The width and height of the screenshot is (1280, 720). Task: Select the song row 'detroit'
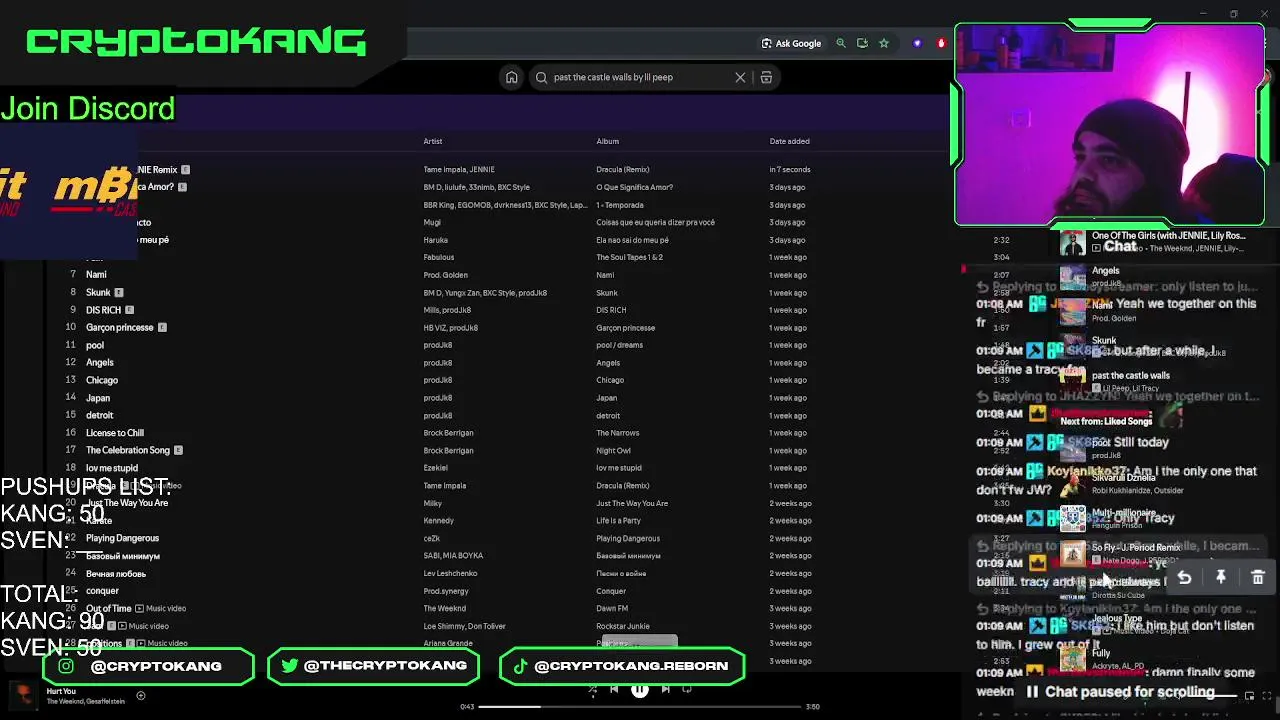tap(100, 415)
